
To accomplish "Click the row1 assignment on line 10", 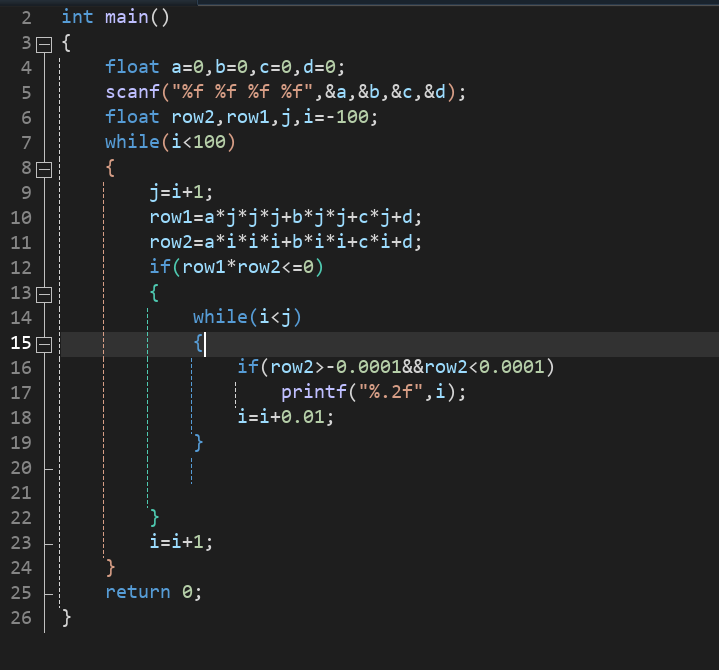I will 285,217.
